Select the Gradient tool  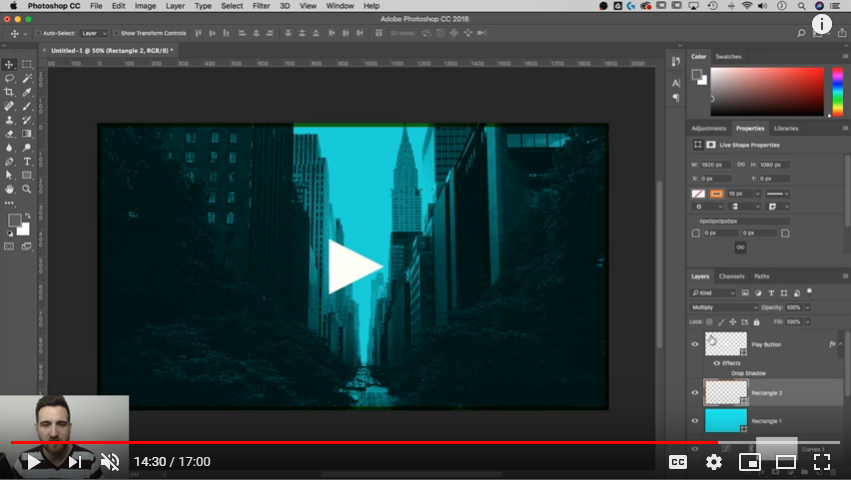(x=27, y=134)
